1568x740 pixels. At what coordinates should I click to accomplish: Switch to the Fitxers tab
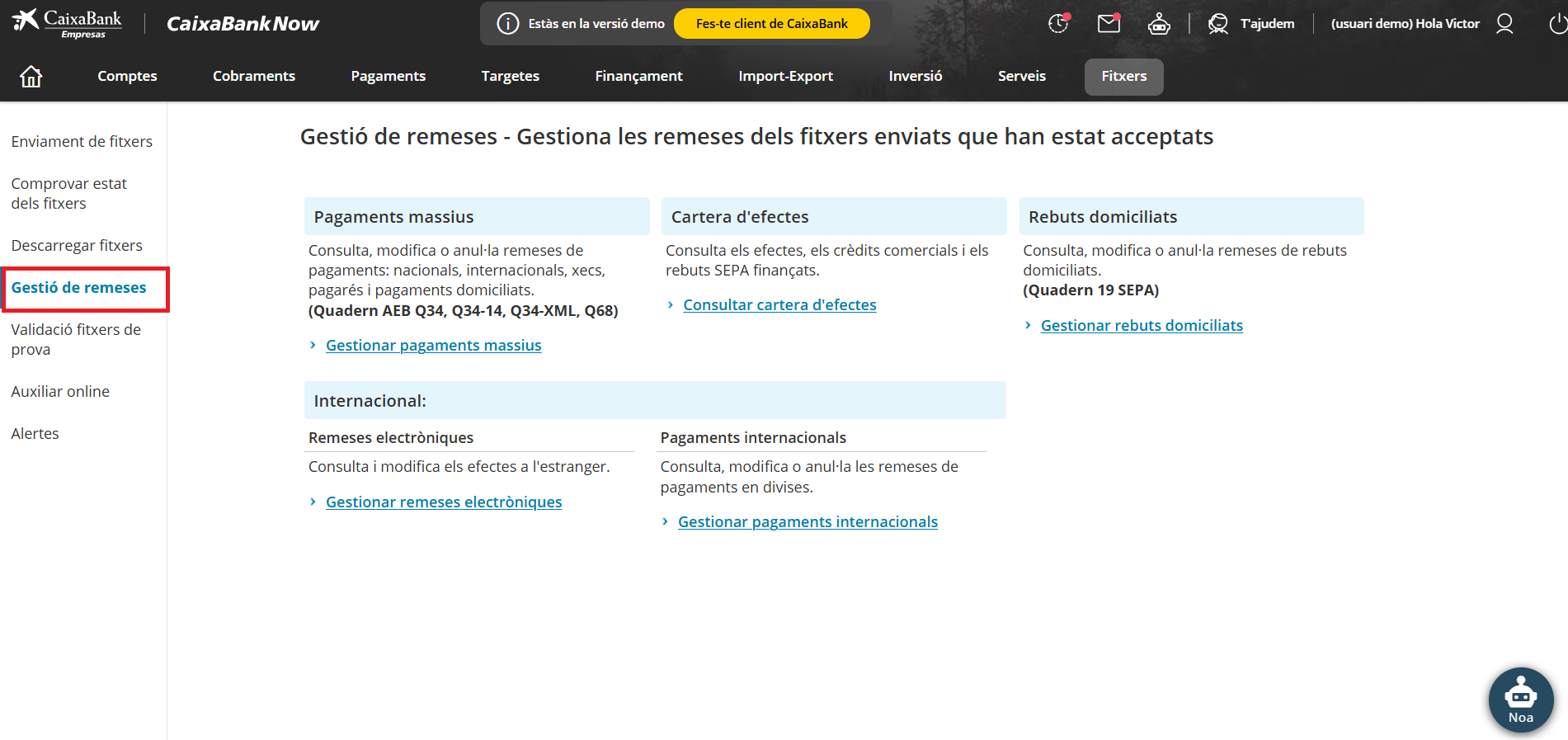click(x=1123, y=76)
